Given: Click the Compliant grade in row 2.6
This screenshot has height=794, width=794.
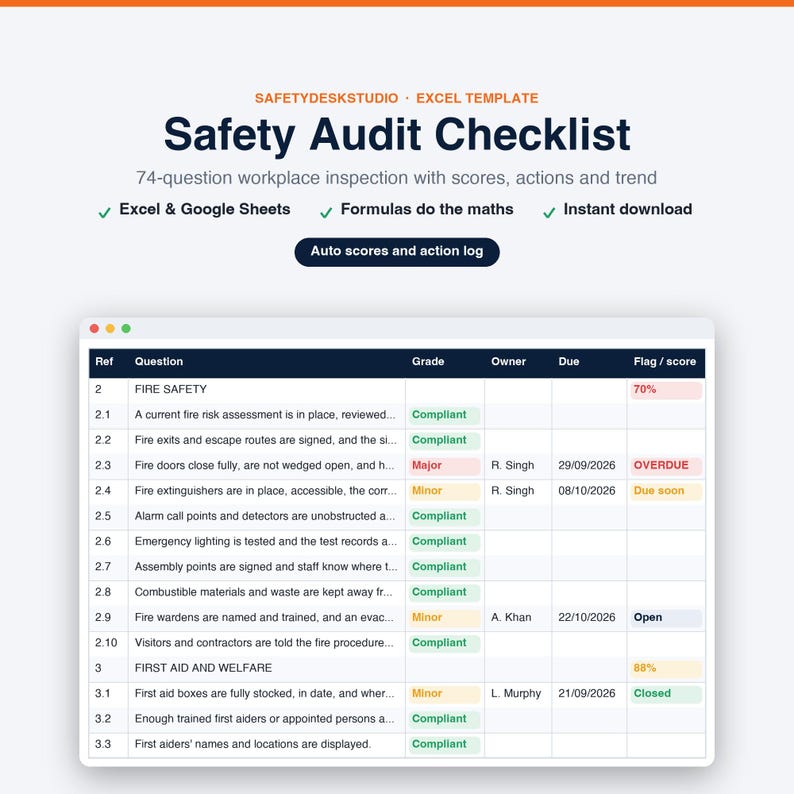Looking at the screenshot, I should coord(444,542).
